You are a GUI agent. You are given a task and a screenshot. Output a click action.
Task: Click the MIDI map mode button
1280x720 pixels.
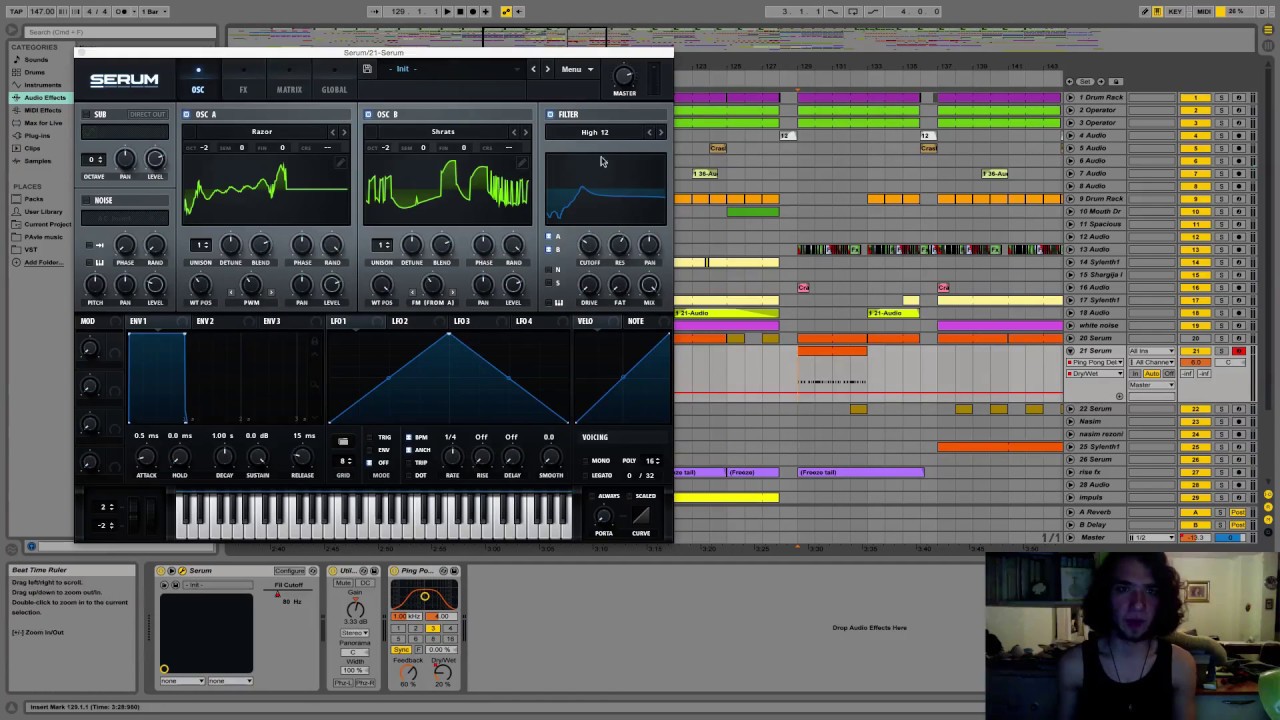(x=1204, y=11)
